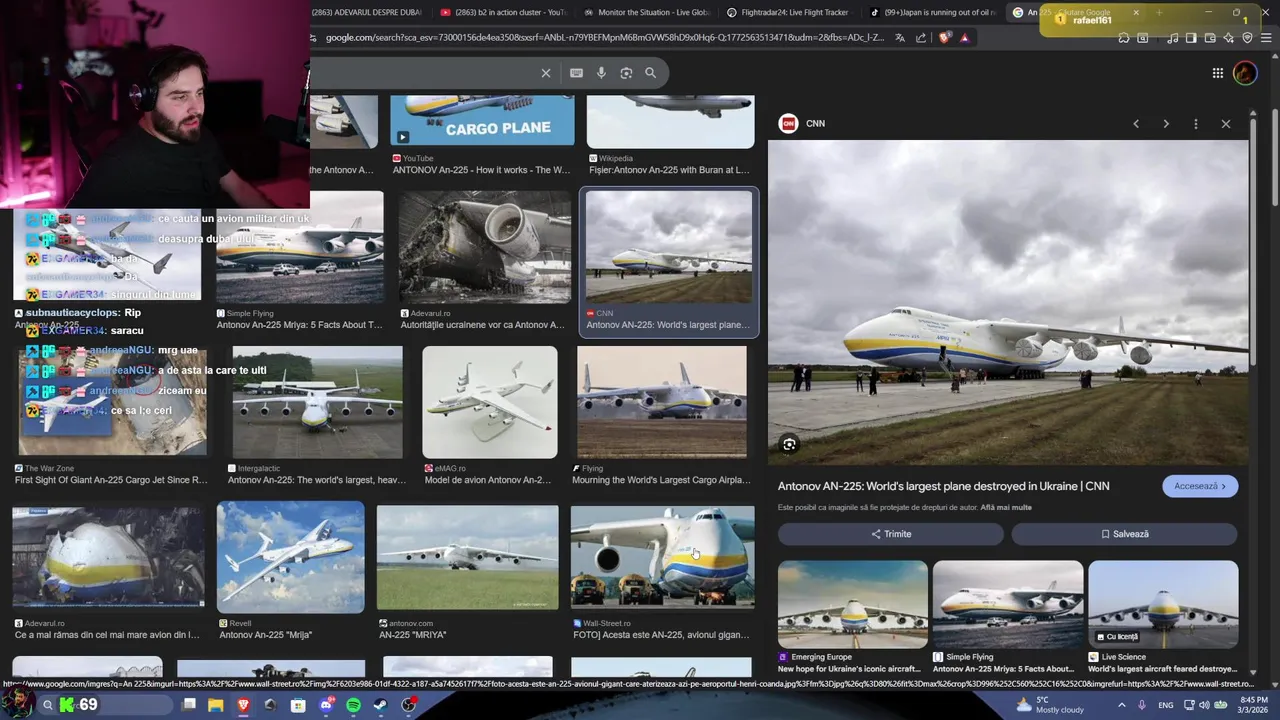Click the browser address bar URL
Viewport: 1280px width, 720px height.
(x=604, y=38)
